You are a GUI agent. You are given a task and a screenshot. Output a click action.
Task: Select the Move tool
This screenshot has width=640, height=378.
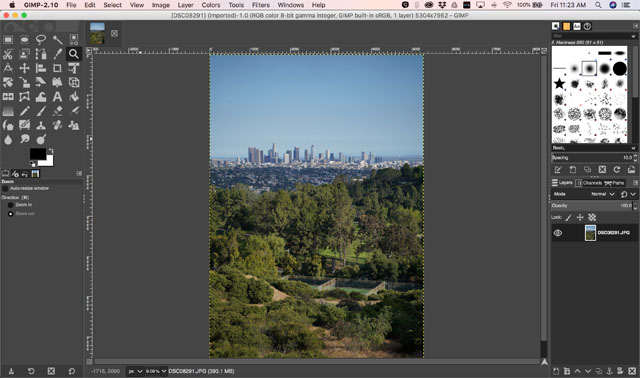24,68
